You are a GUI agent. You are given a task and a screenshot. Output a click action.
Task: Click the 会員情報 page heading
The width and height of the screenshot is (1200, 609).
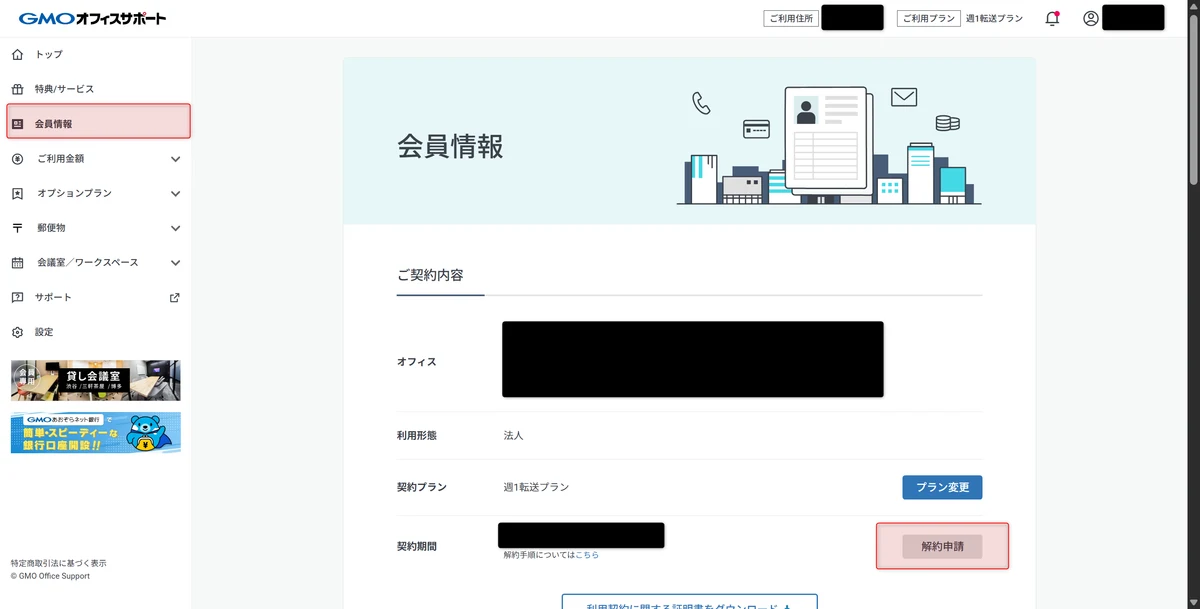(451, 146)
